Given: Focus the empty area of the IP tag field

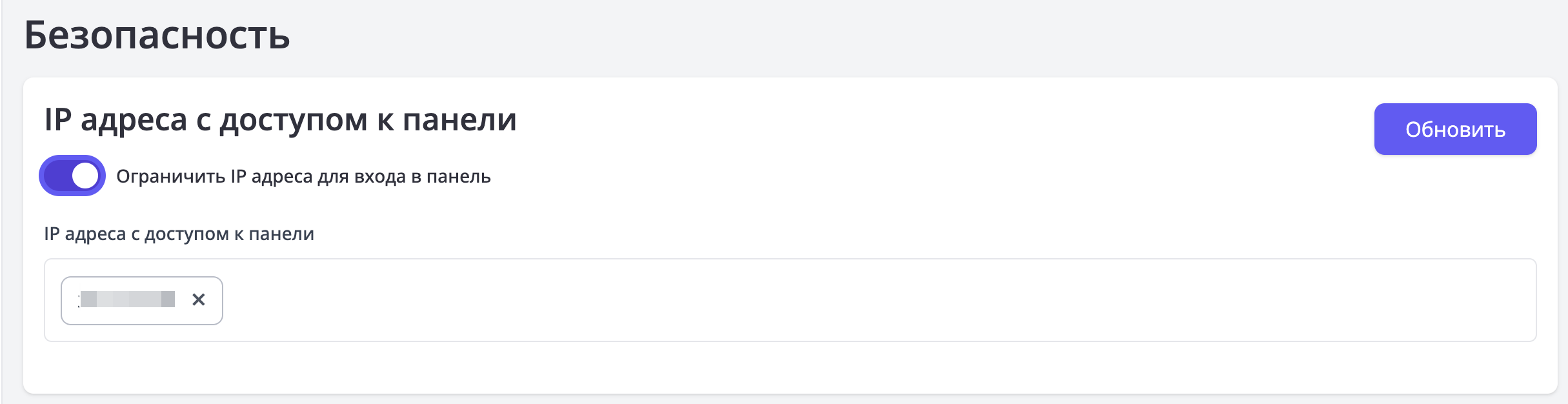Looking at the screenshot, I should click(839, 300).
